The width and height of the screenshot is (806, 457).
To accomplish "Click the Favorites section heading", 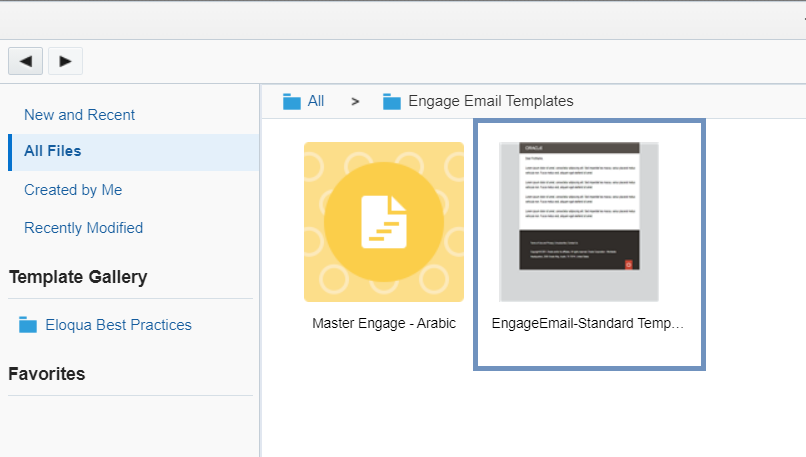I will [x=46, y=374].
